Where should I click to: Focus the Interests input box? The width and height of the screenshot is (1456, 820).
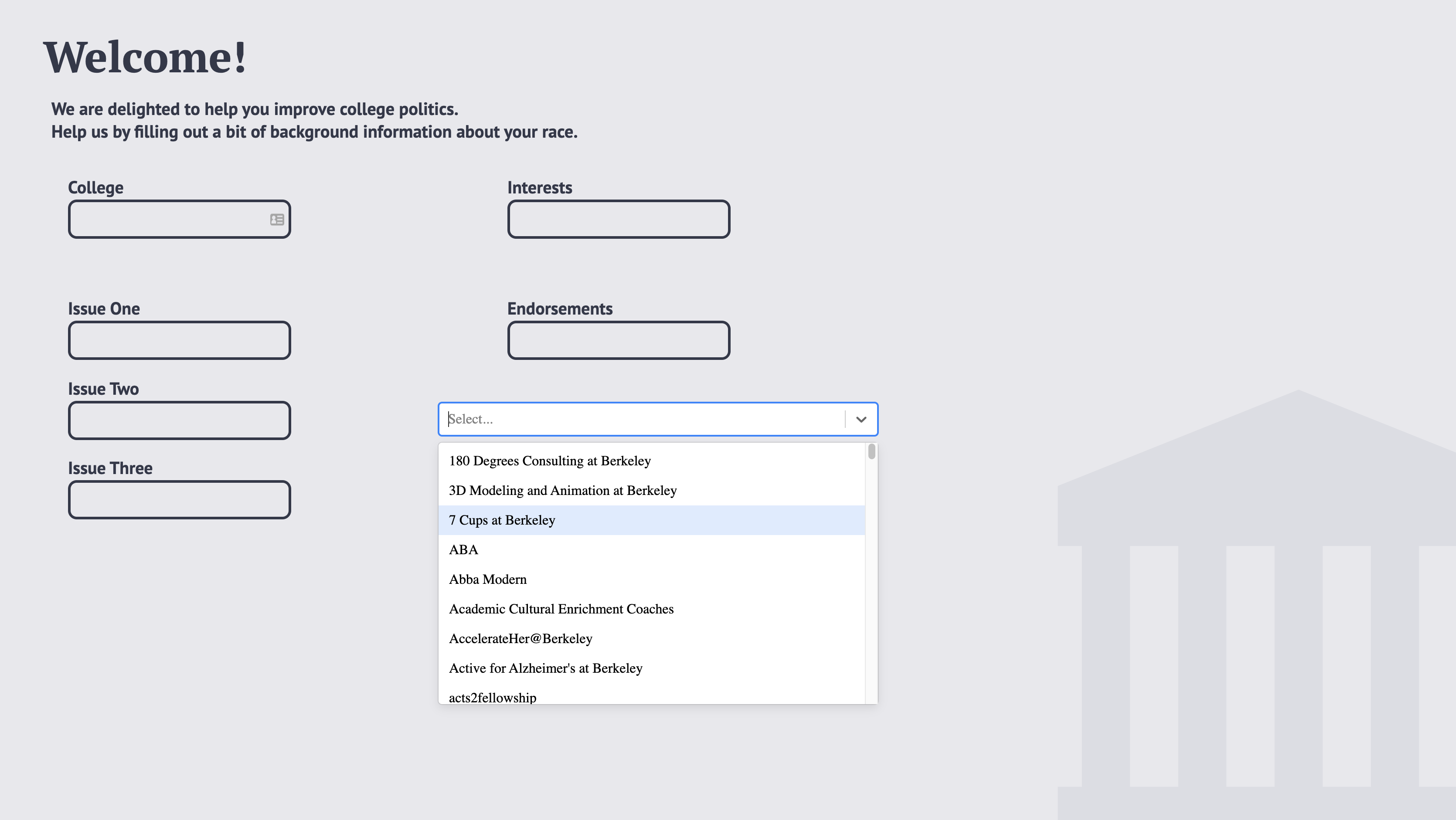click(618, 220)
